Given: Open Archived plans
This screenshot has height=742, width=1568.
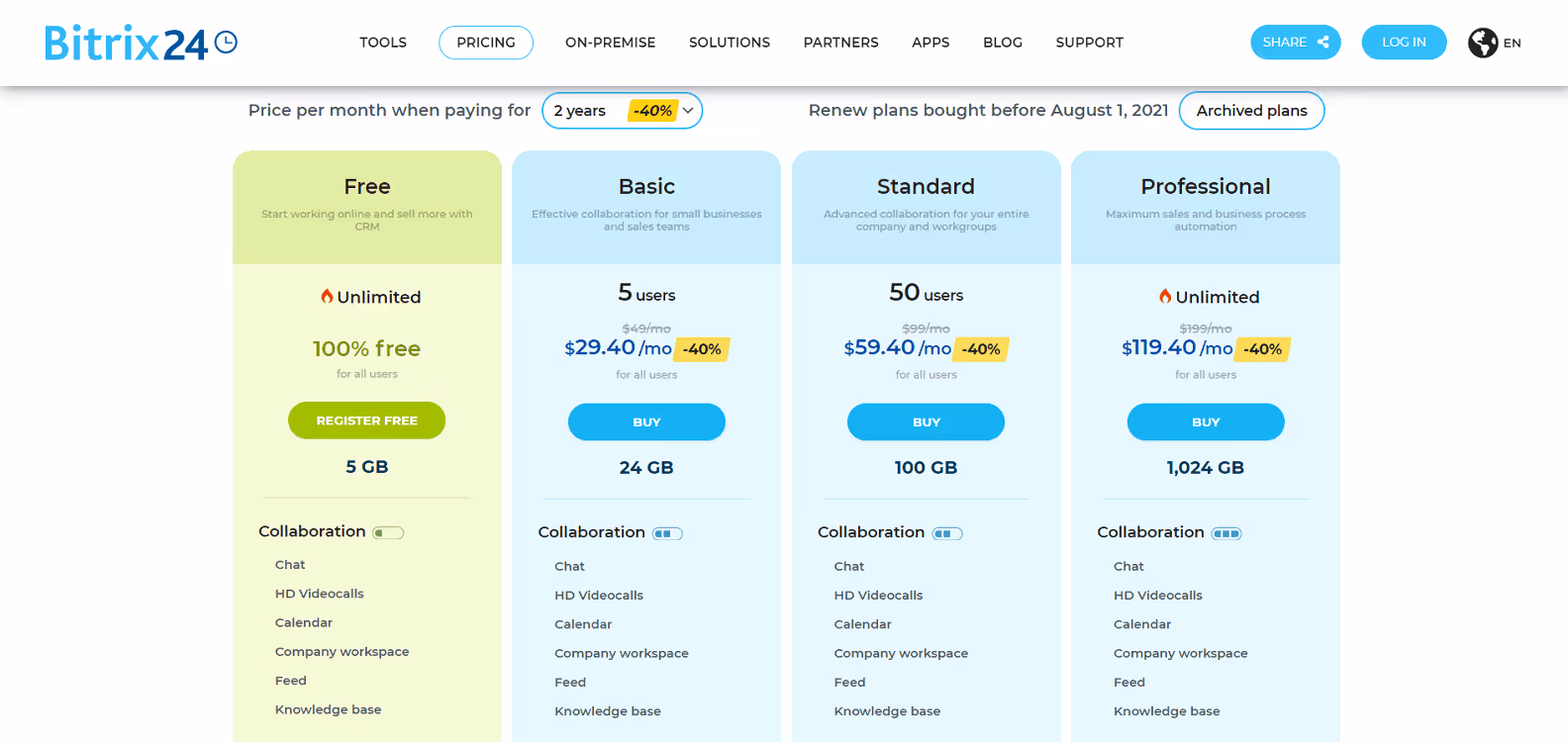Looking at the screenshot, I should (x=1252, y=111).
